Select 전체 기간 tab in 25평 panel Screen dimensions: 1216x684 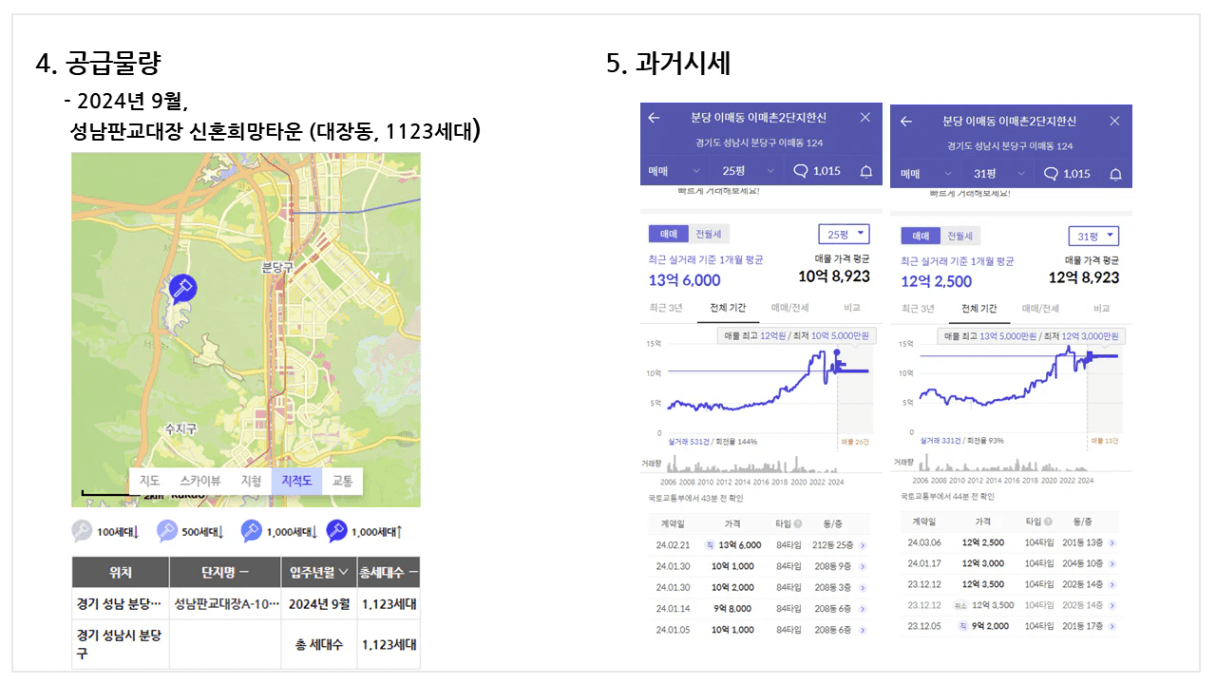point(727,308)
